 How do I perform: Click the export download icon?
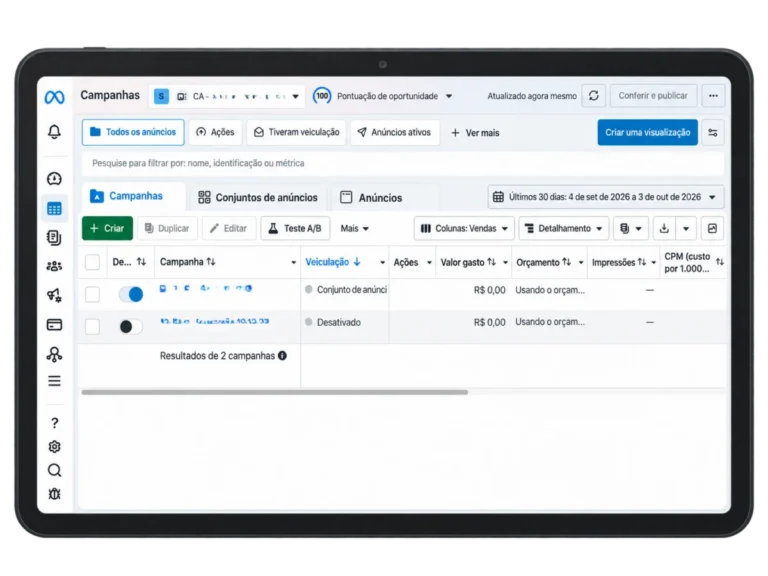tap(664, 228)
